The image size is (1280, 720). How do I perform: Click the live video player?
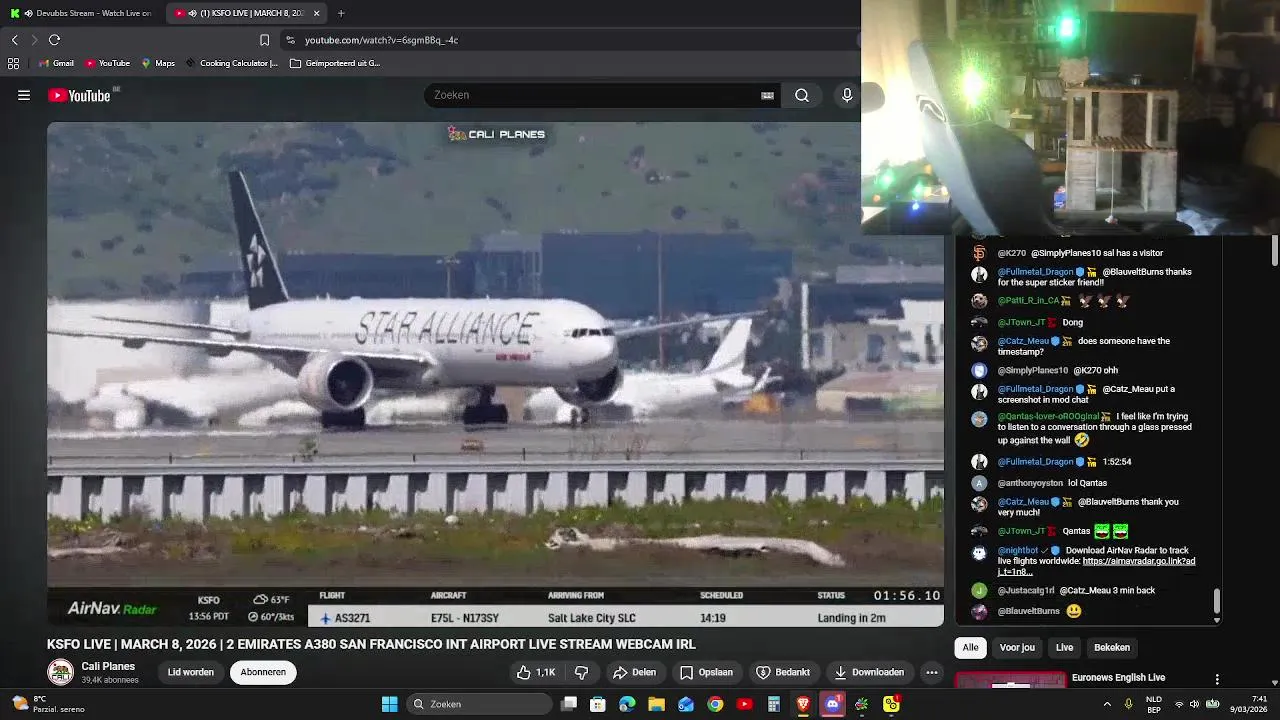point(495,374)
